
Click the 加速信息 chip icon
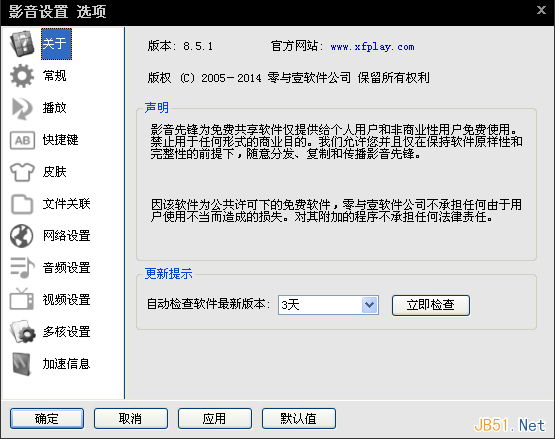pos(22,364)
